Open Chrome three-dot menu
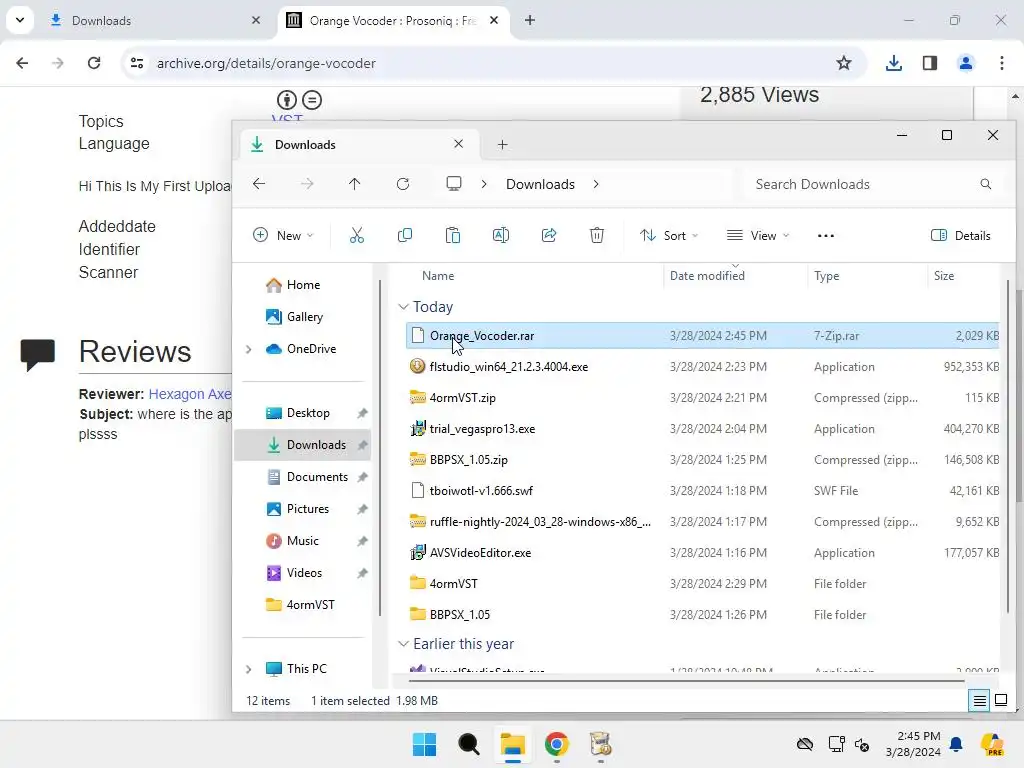Screen dimensions: 1024x768 pyautogui.click(x=1002, y=63)
